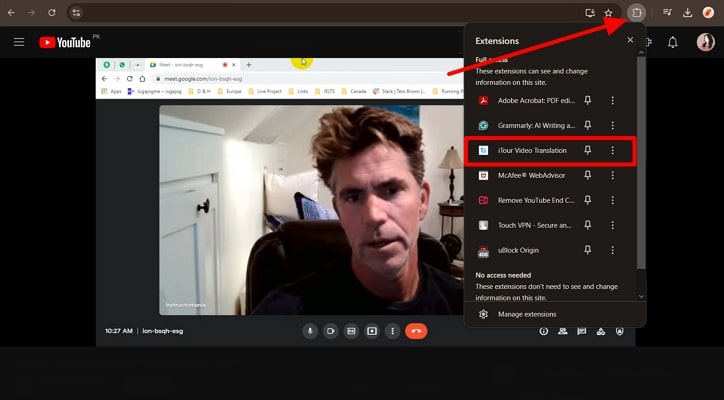The height and width of the screenshot is (400, 724).
Task: Open the YouTube hamburger guide menu
Action: tap(18, 42)
